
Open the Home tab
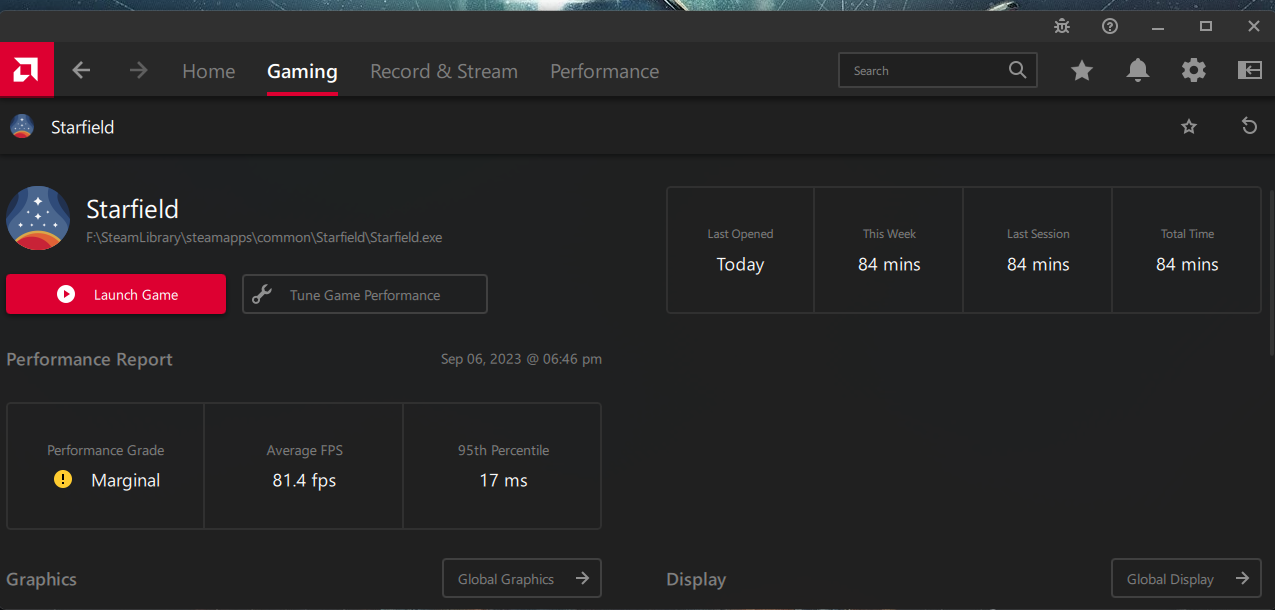[209, 71]
